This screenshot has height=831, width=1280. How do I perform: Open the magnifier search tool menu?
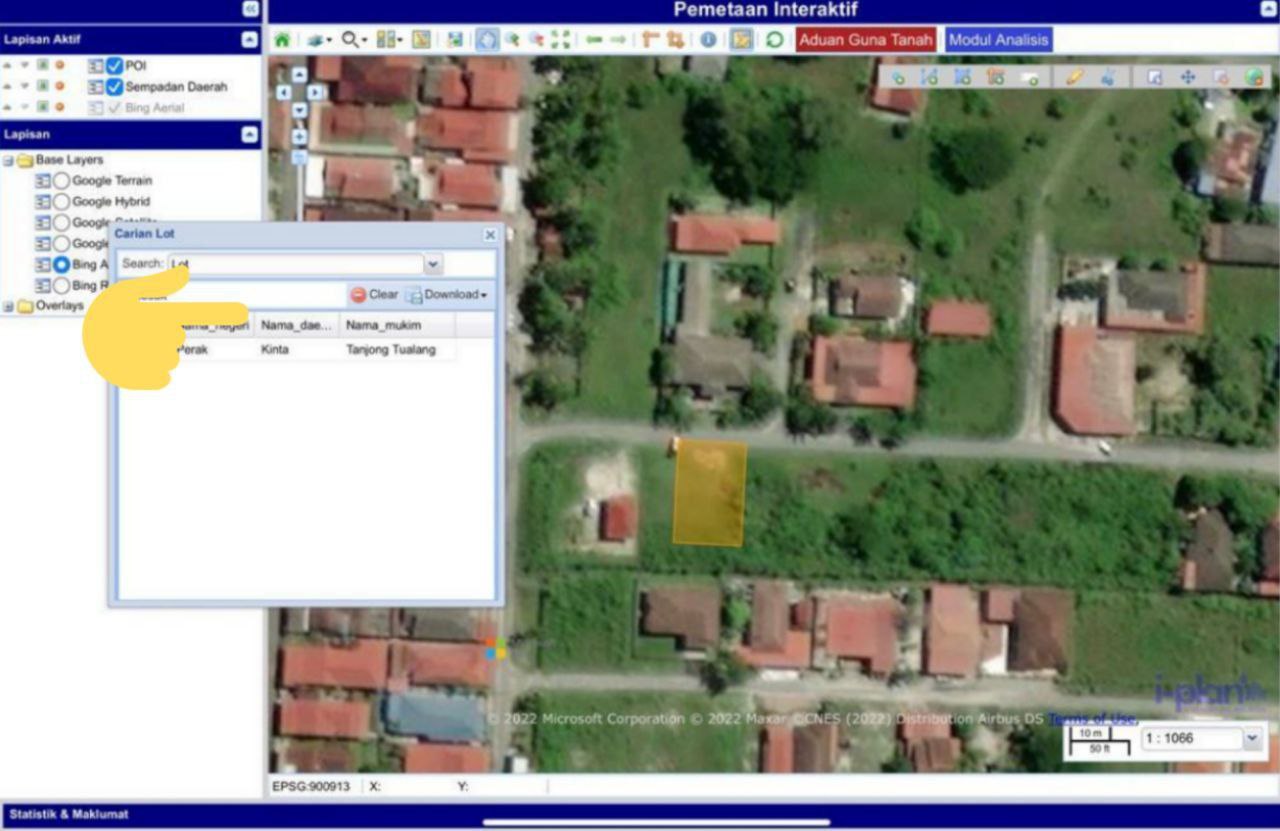[x=353, y=40]
